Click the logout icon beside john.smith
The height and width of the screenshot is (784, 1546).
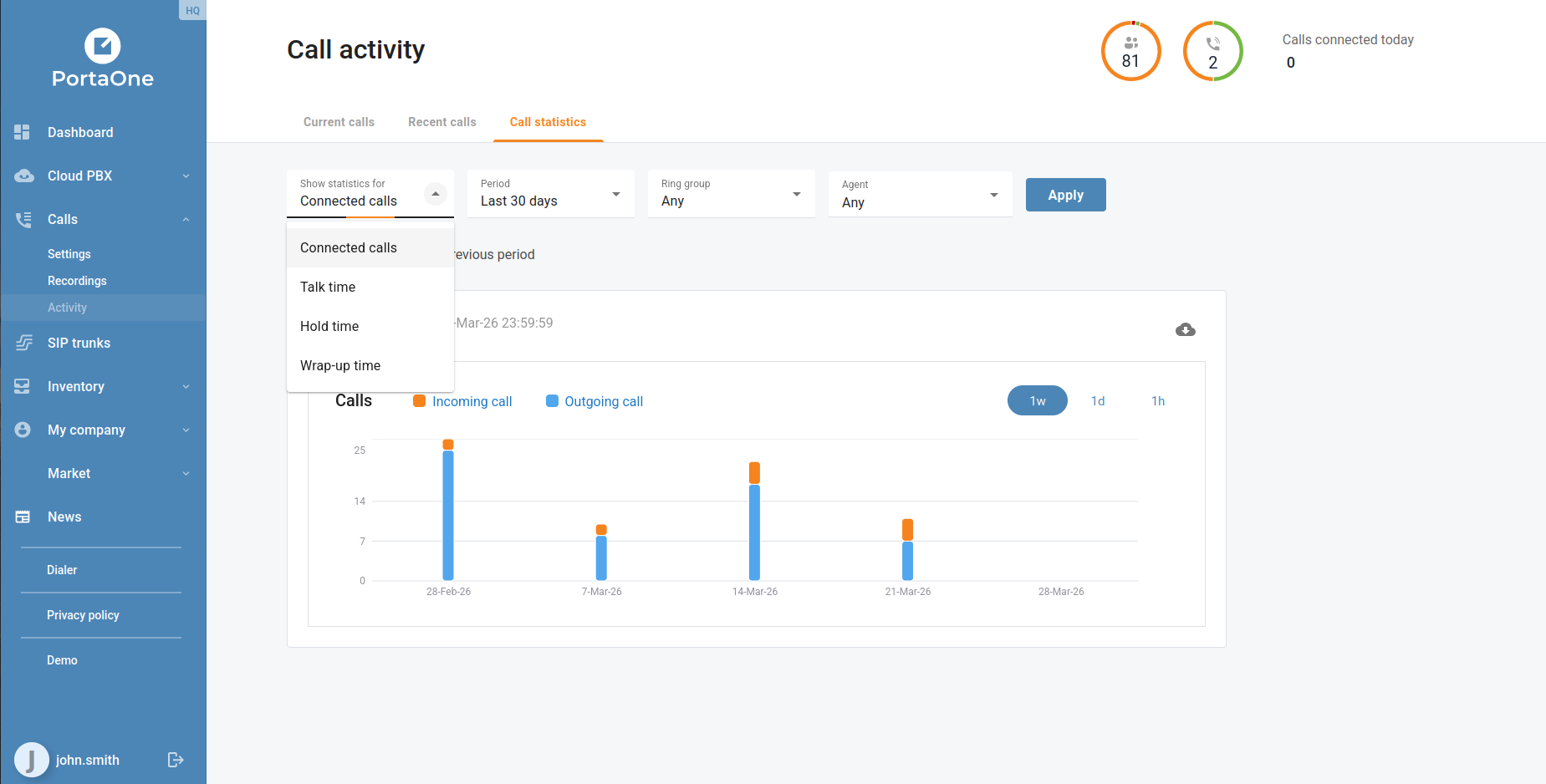click(x=176, y=760)
